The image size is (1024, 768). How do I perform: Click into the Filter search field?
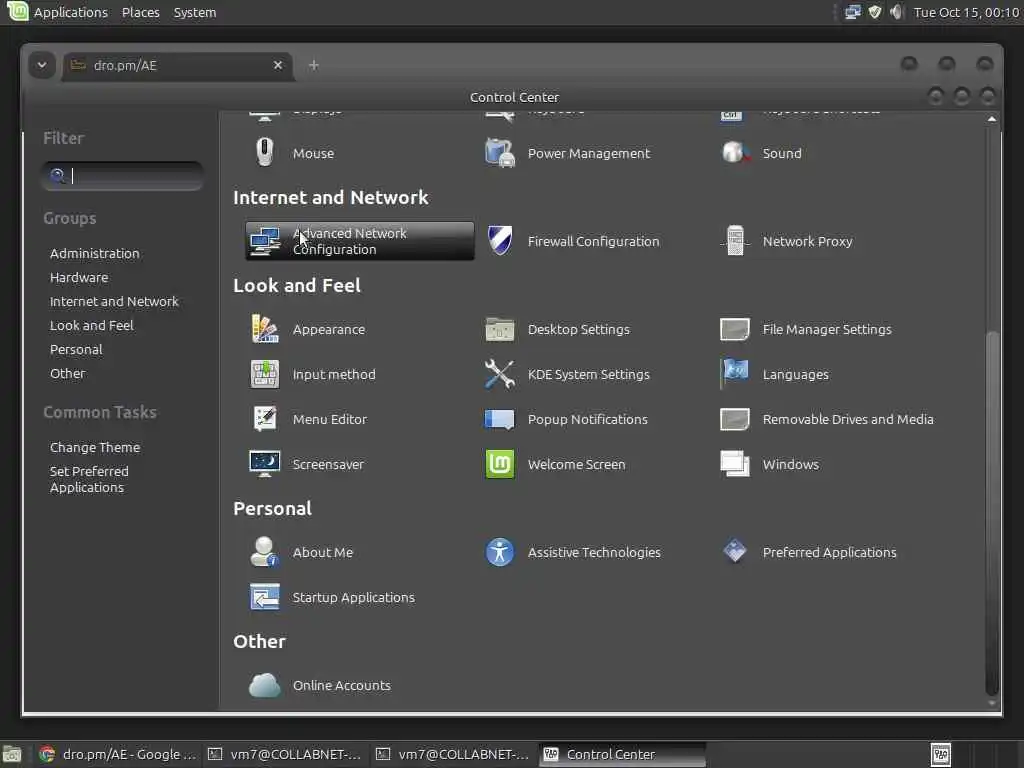[x=122, y=176]
